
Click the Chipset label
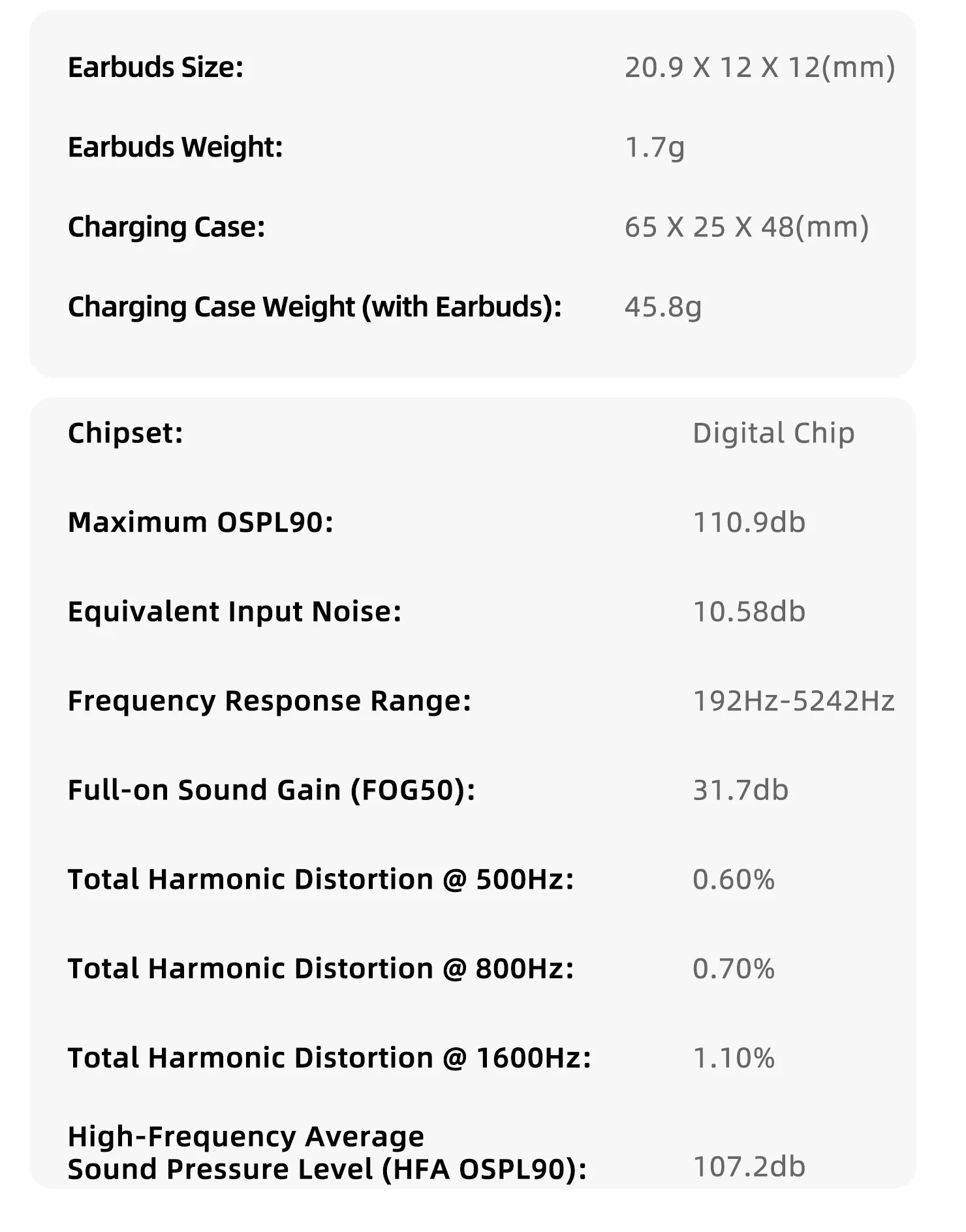125,433
